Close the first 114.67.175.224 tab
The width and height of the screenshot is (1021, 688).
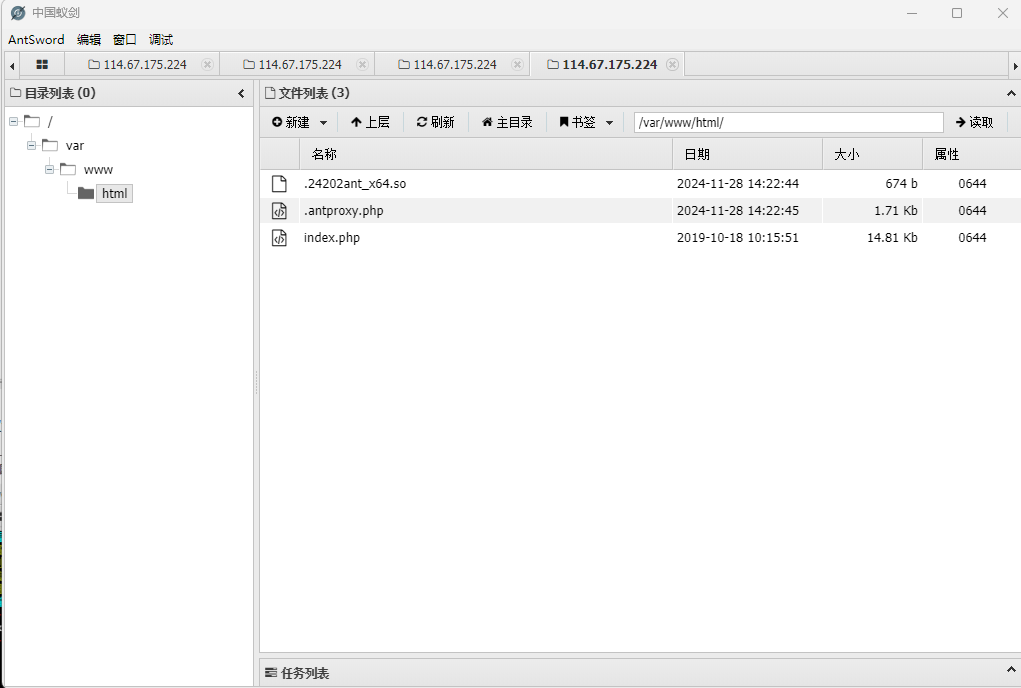click(207, 64)
